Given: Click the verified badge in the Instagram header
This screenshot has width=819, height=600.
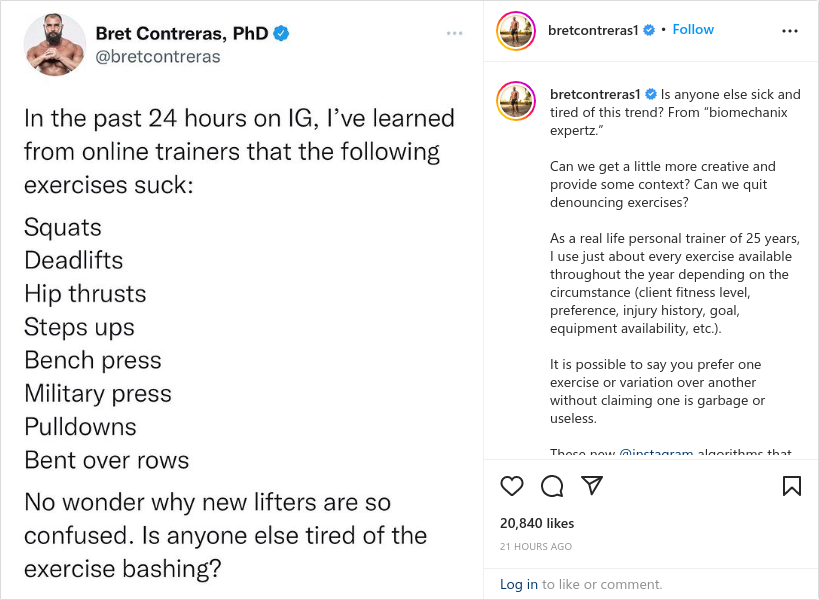Looking at the screenshot, I should [x=649, y=30].
